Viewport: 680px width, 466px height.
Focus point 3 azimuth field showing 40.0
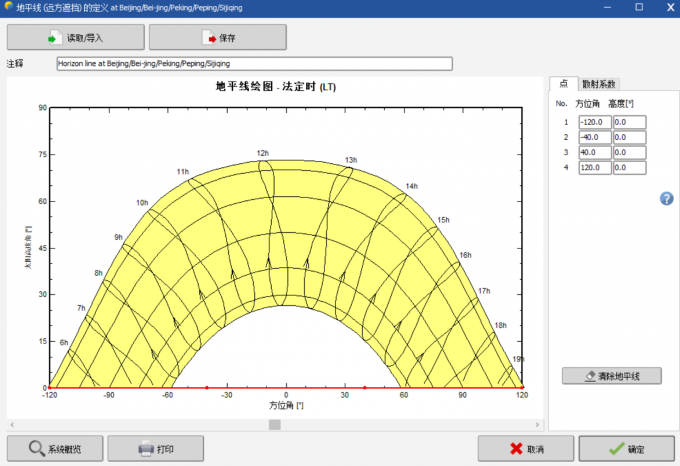coord(593,152)
